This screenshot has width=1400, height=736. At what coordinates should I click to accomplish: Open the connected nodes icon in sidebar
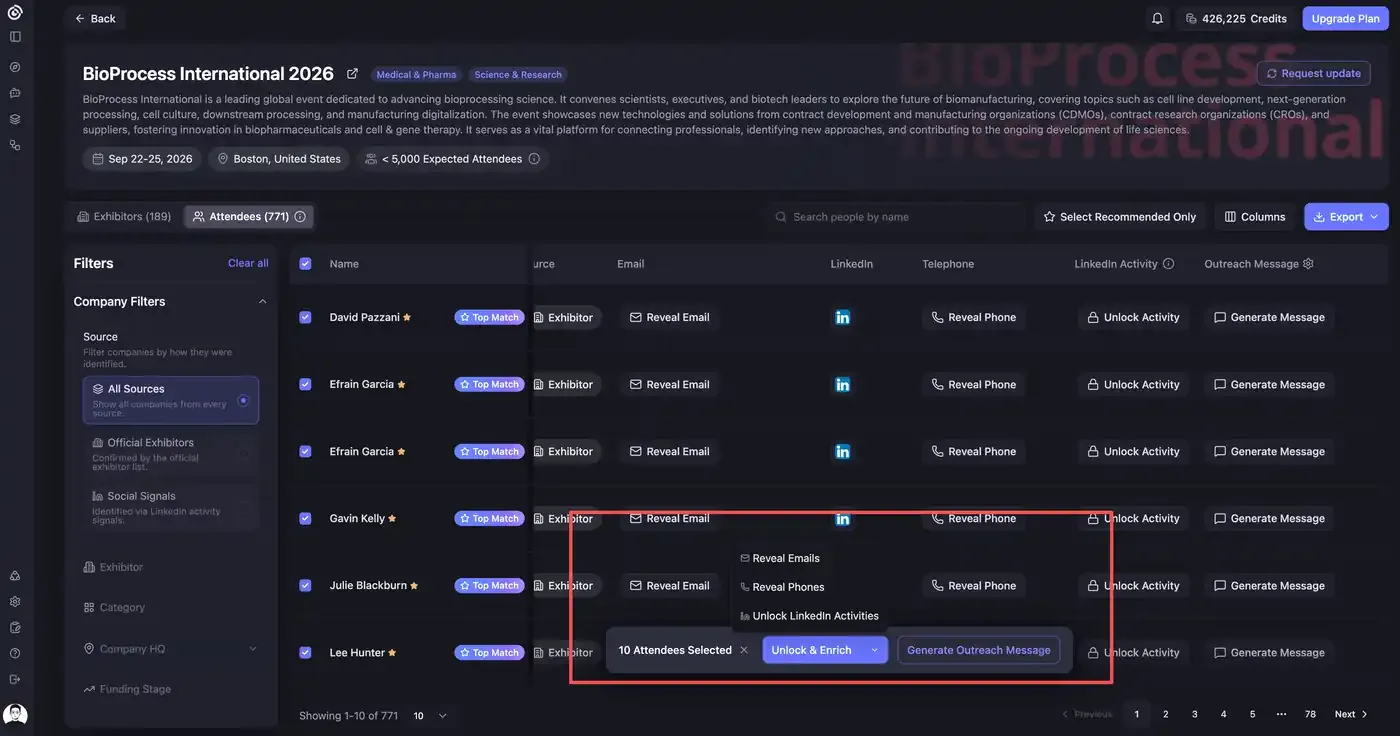tap(15, 145)
